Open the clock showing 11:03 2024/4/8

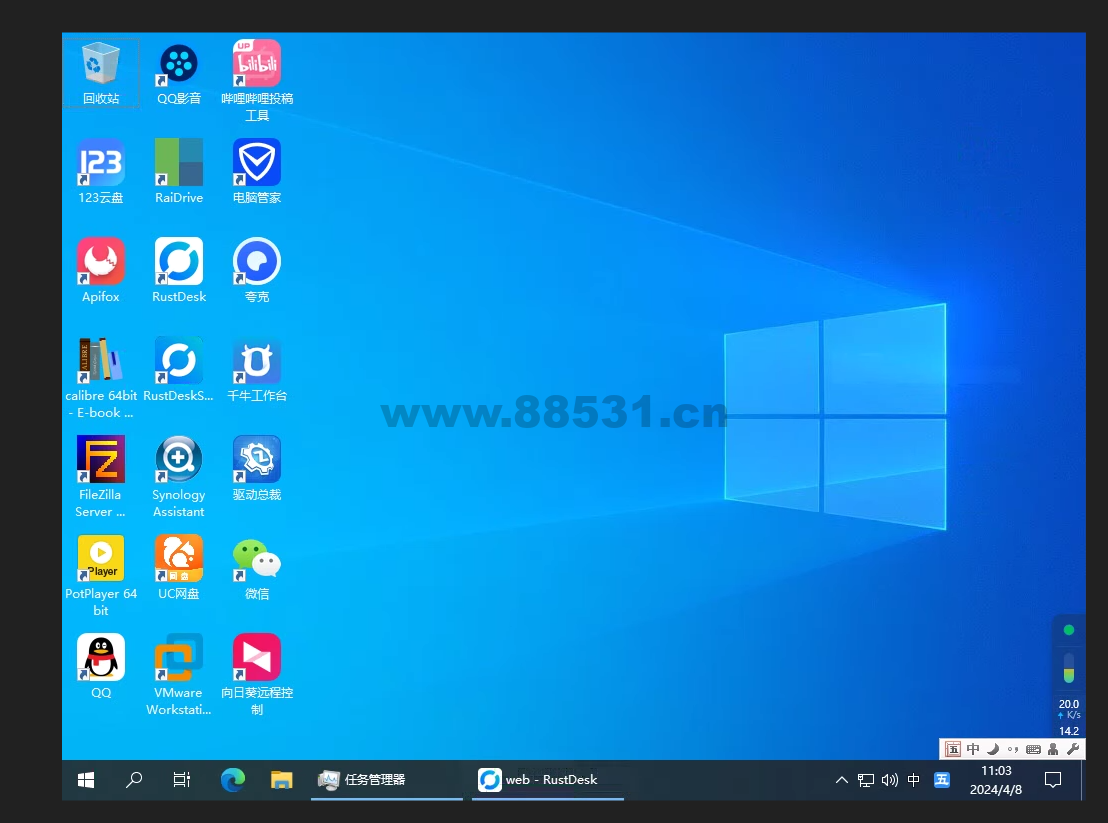996,780
